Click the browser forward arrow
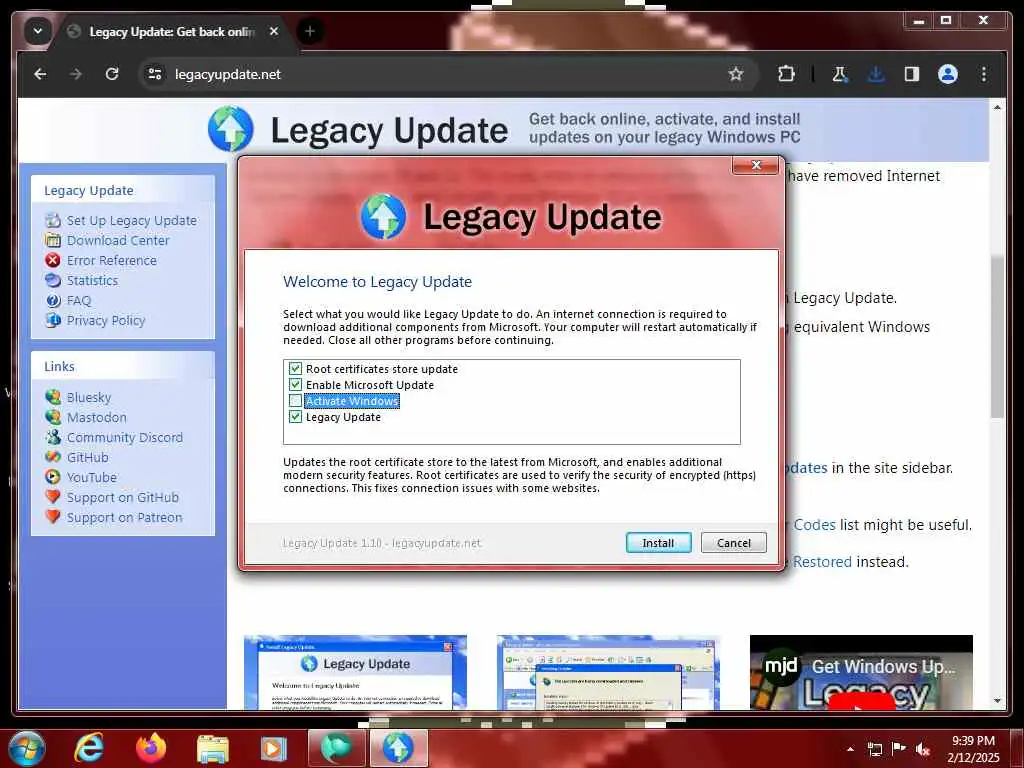Screen dimensions: 1024x768 click(76, 74)
